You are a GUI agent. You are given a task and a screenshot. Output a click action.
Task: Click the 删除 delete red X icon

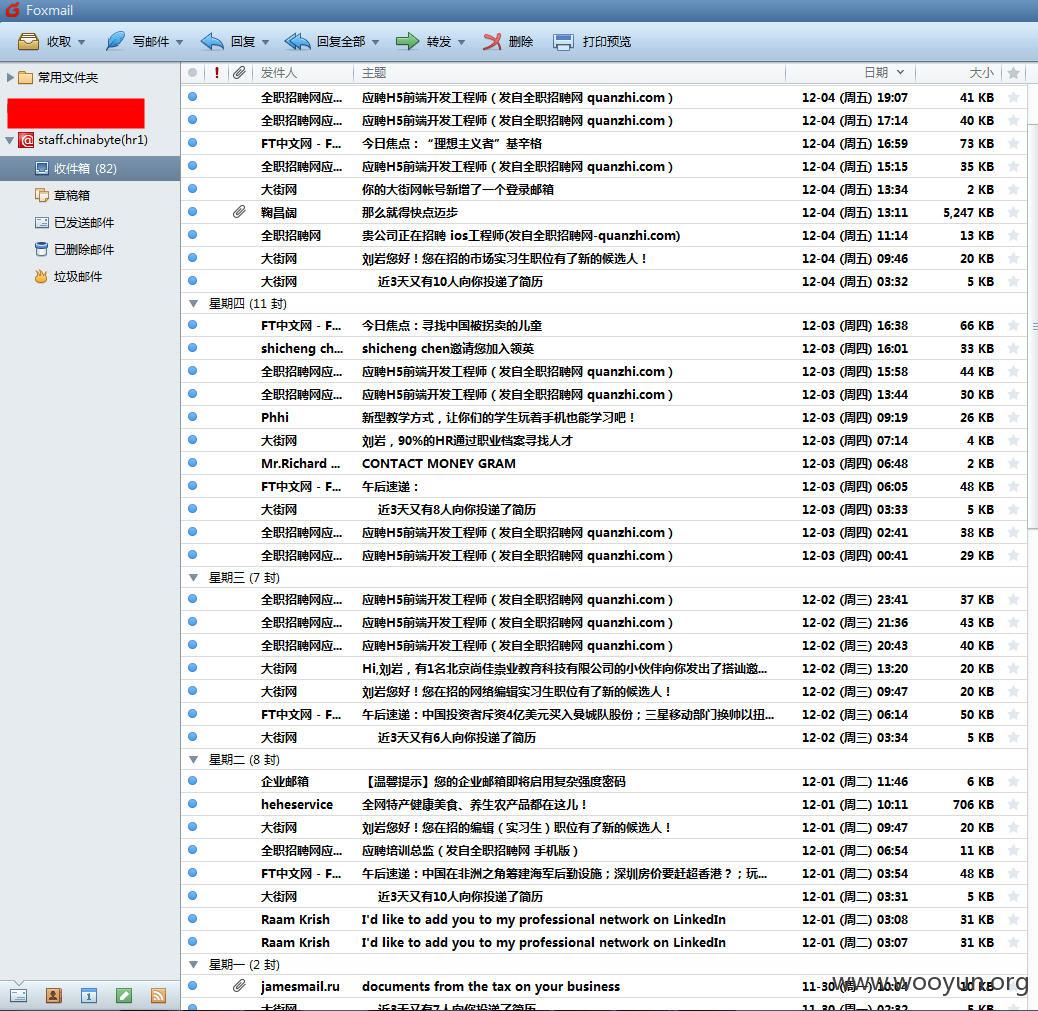[492, 42]
